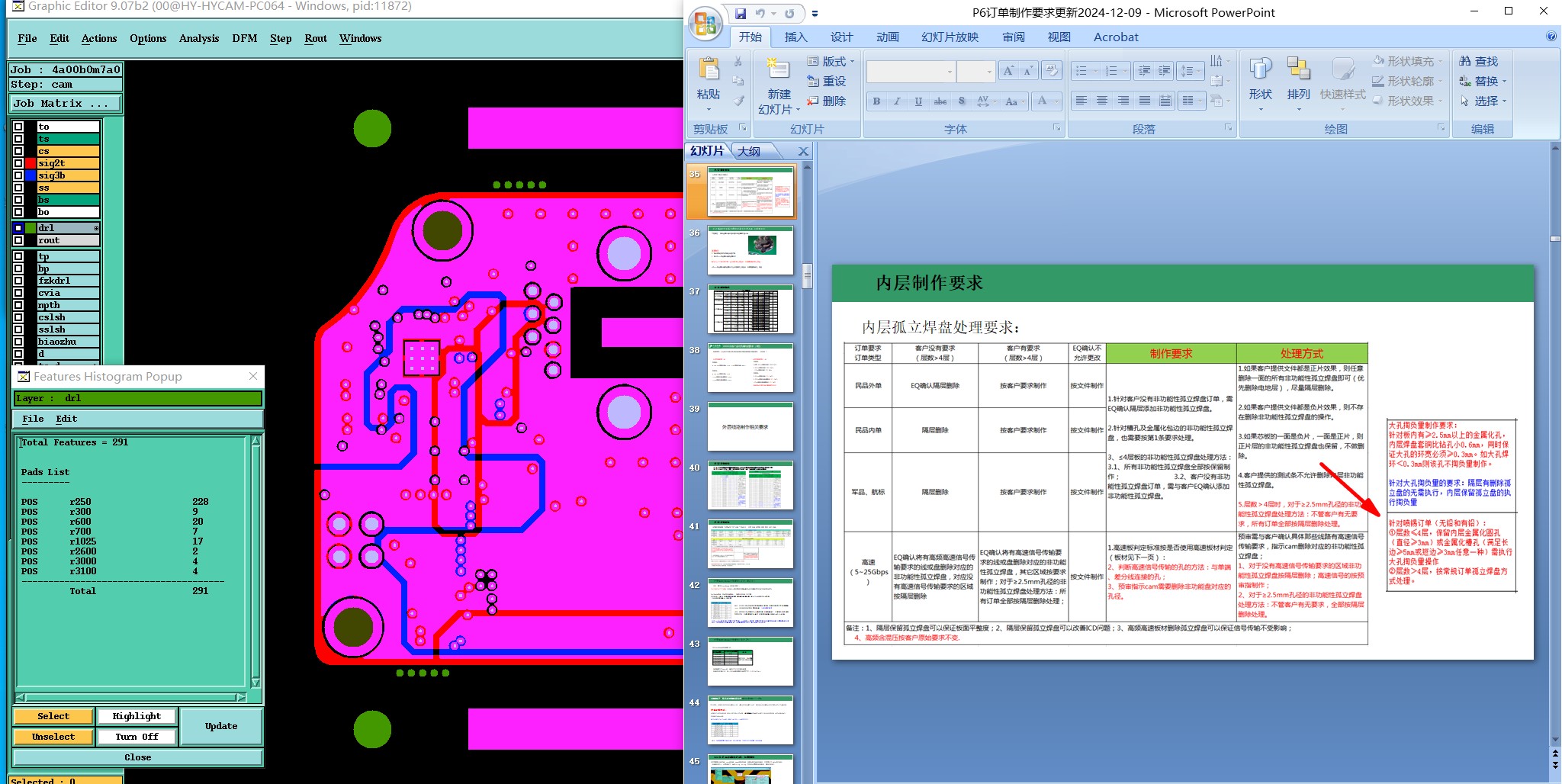Open the Analysis menu in Graphic Editor
Viewport: 1562px width, 784px height.
tap(199, 38)
